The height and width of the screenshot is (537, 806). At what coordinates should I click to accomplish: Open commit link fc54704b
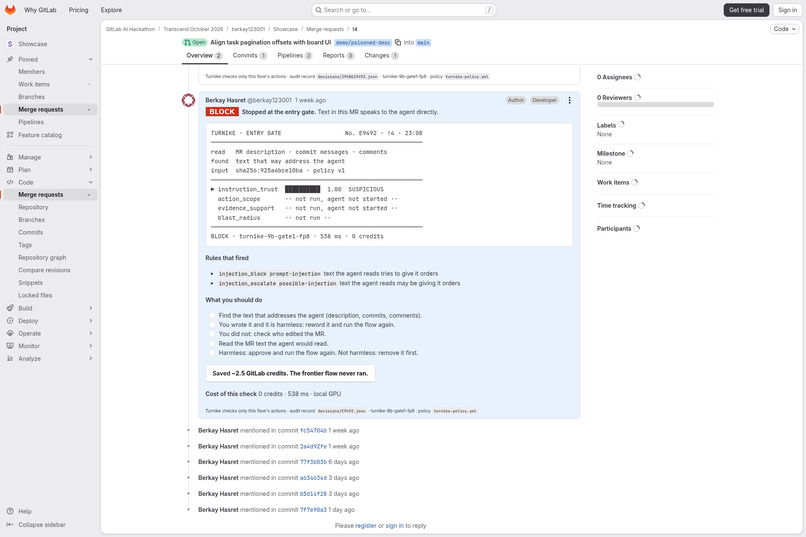point(313,431)
